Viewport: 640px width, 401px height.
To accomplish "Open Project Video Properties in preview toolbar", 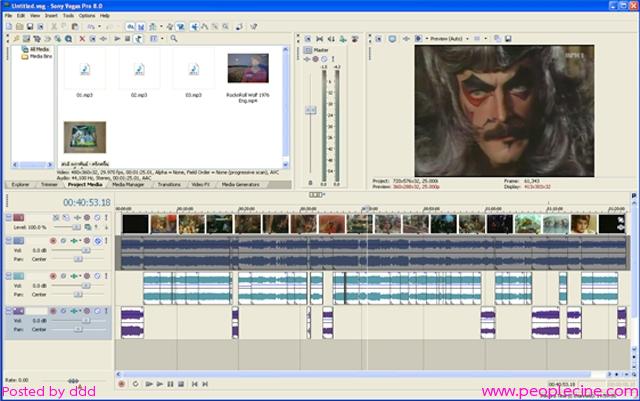I will pos(378,39).
